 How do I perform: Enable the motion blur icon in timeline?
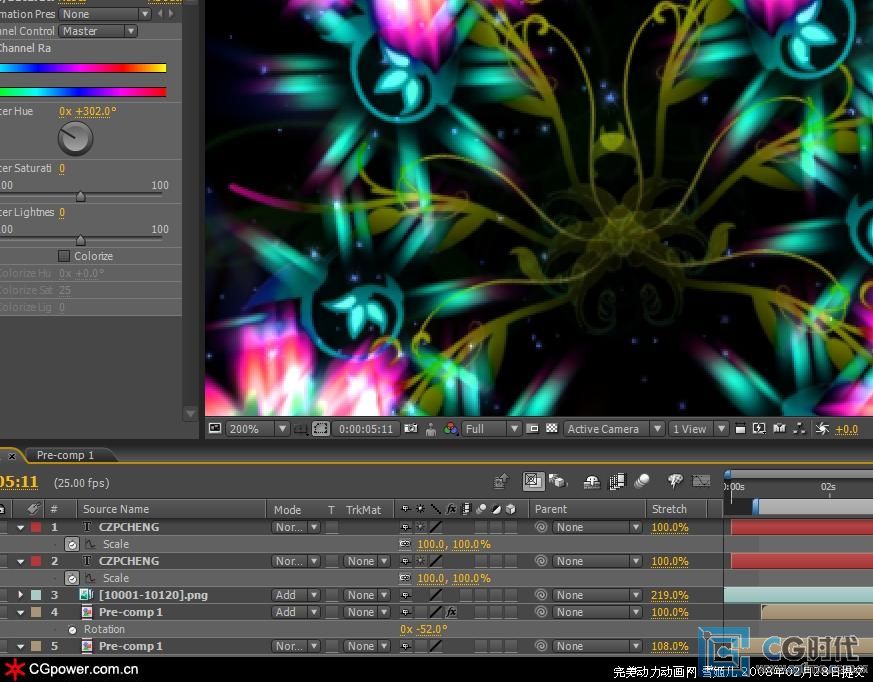(642, 481)
